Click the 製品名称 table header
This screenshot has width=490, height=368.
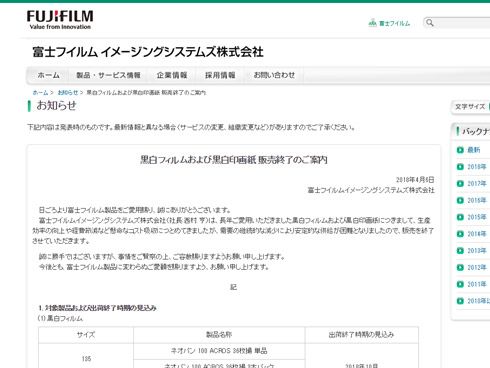pyautogui.click(x=219, y=335)
